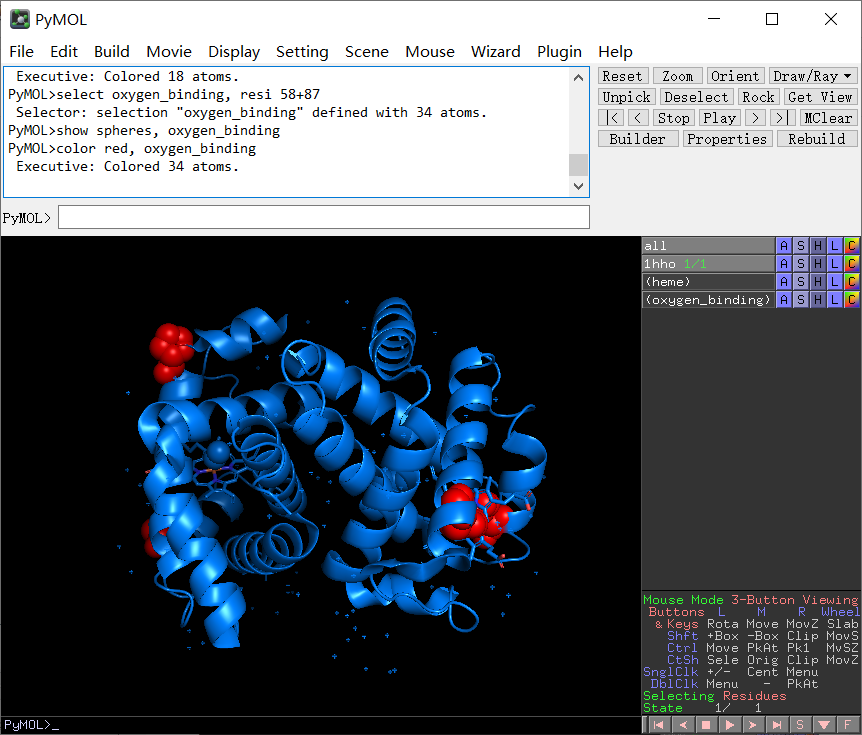This screenshot has width=862, height=735.
Task: Click the log scrollbar up arrow
Action: pyautogui.click(x=578, y=78)
